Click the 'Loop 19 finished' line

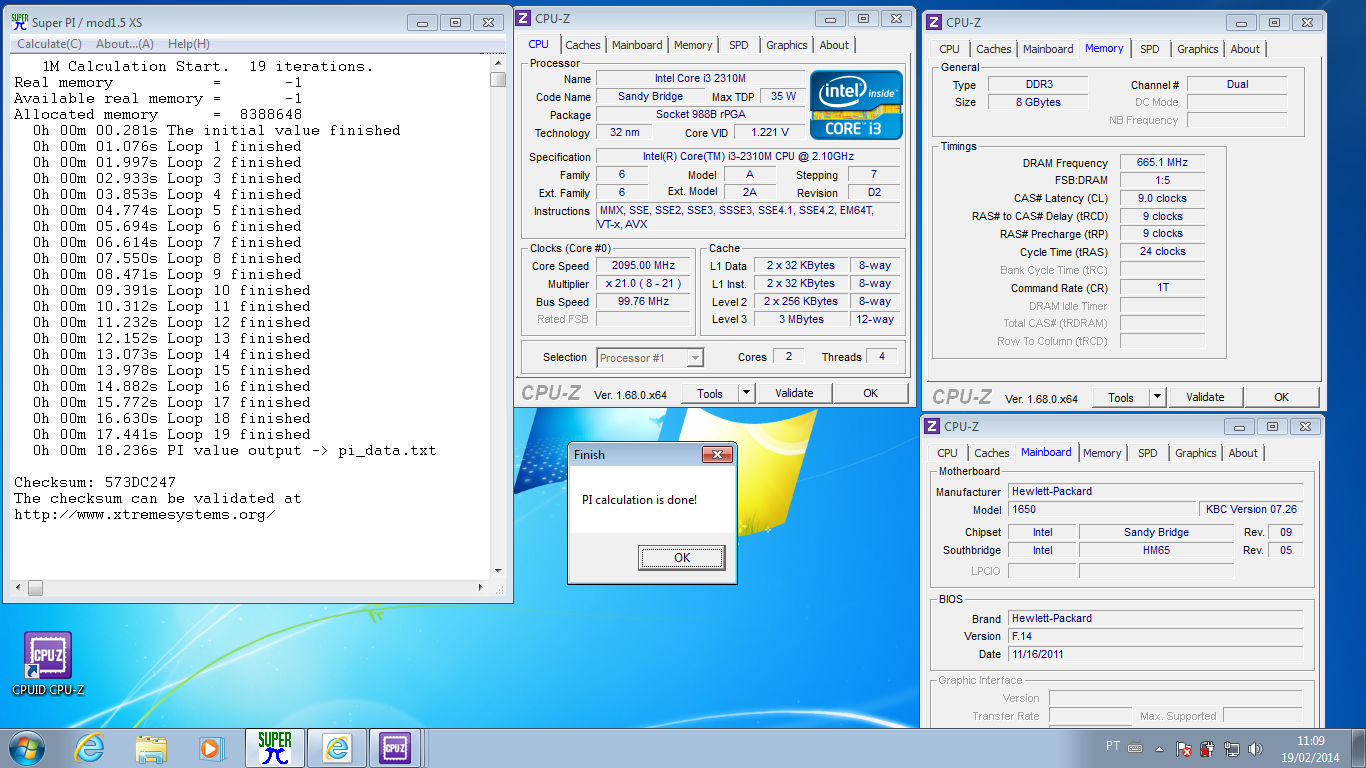tap(238, 434)
